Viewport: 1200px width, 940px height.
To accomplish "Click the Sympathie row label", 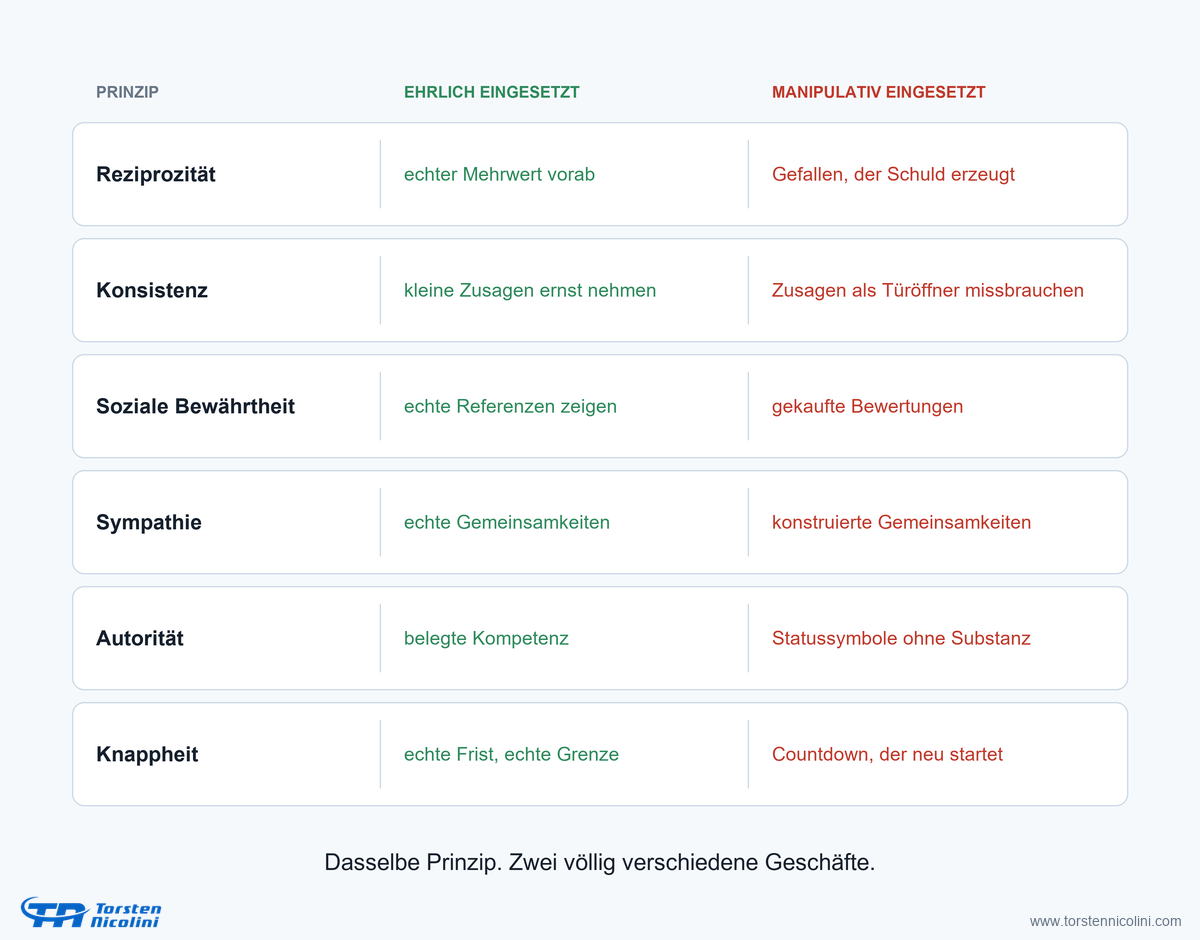I will pyautogui.click(x=149, y=522).
